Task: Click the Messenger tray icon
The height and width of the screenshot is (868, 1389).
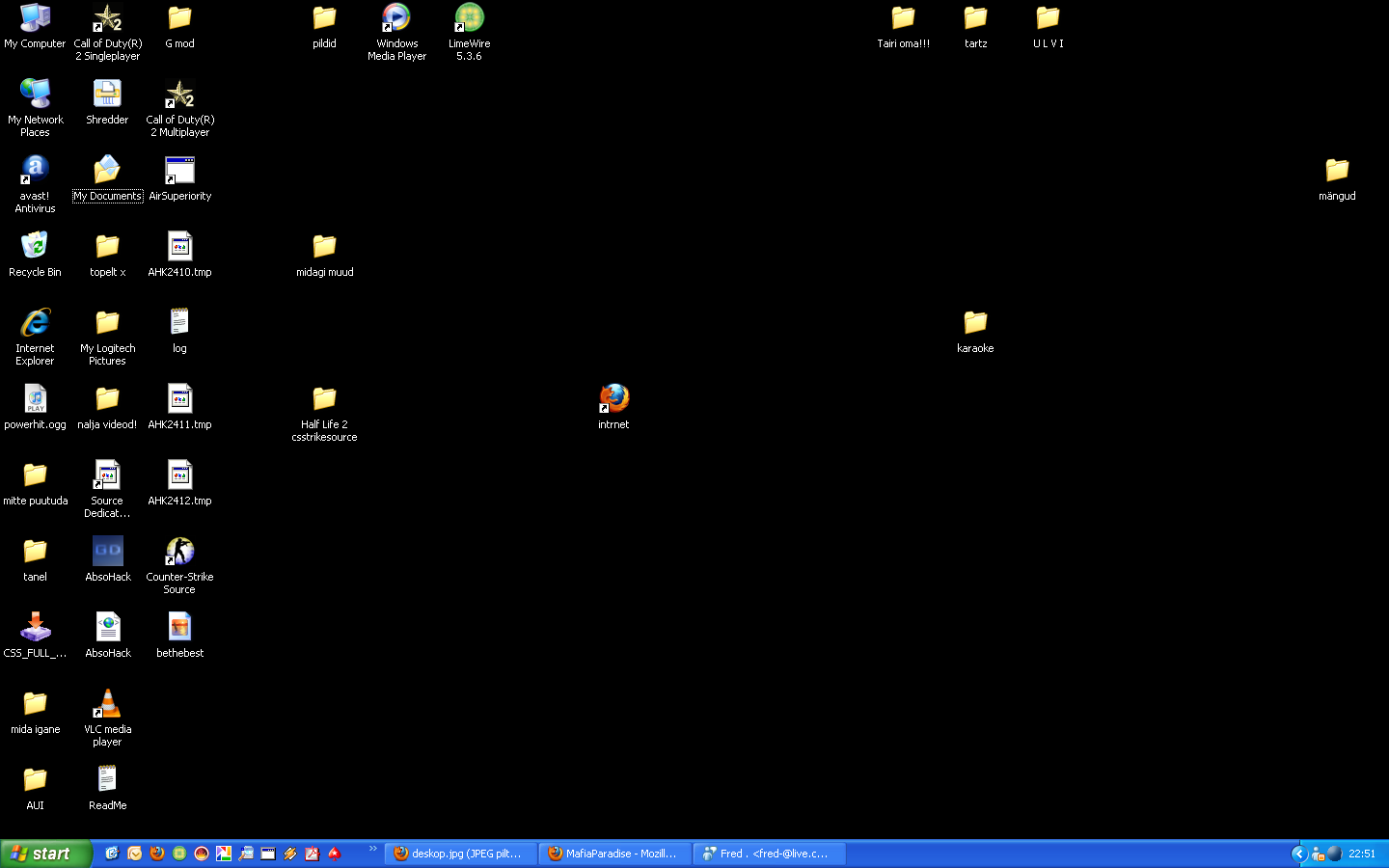Action: [x=1318, y=854]
